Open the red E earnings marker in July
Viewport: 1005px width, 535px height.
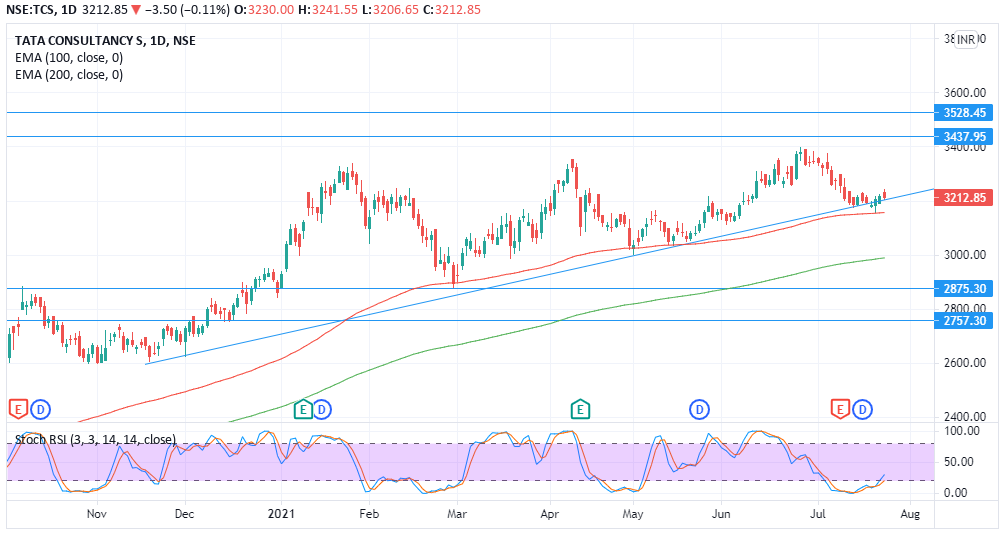coord(840,408)
